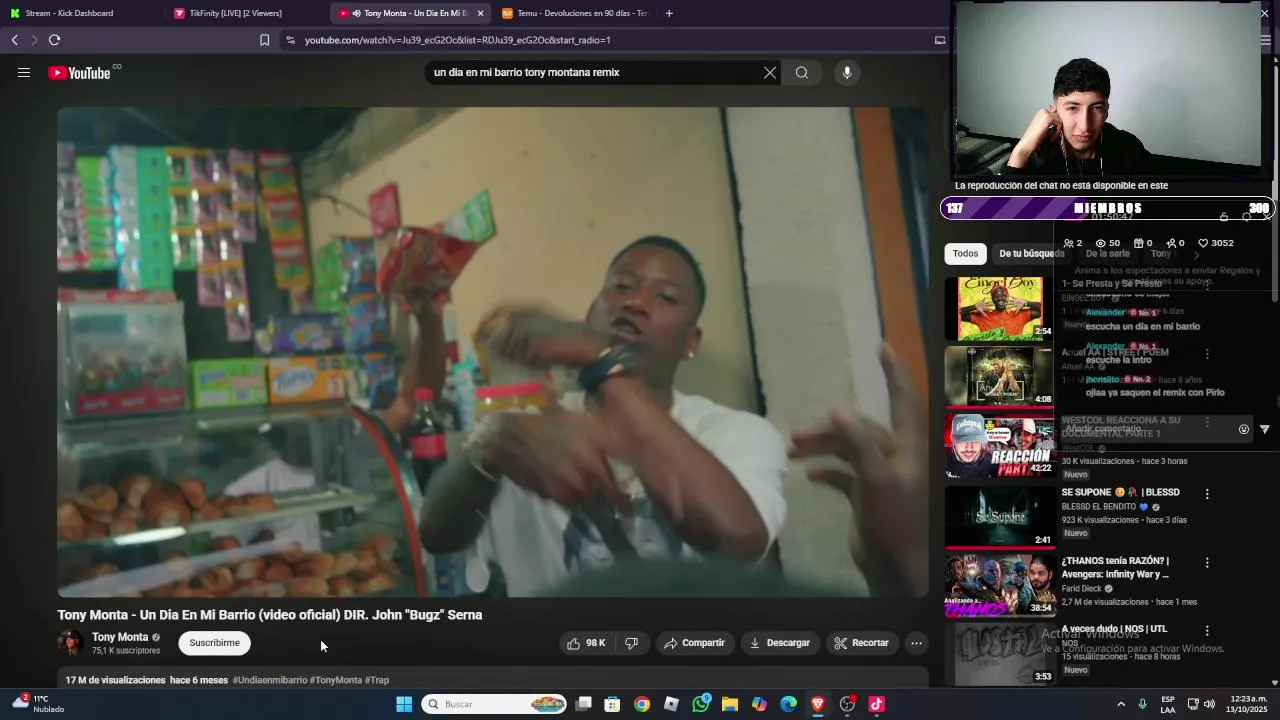Select the De tu búsqueda filter chip
The width and height of the screenshot is (1280, 720).
coord(1031,254)
